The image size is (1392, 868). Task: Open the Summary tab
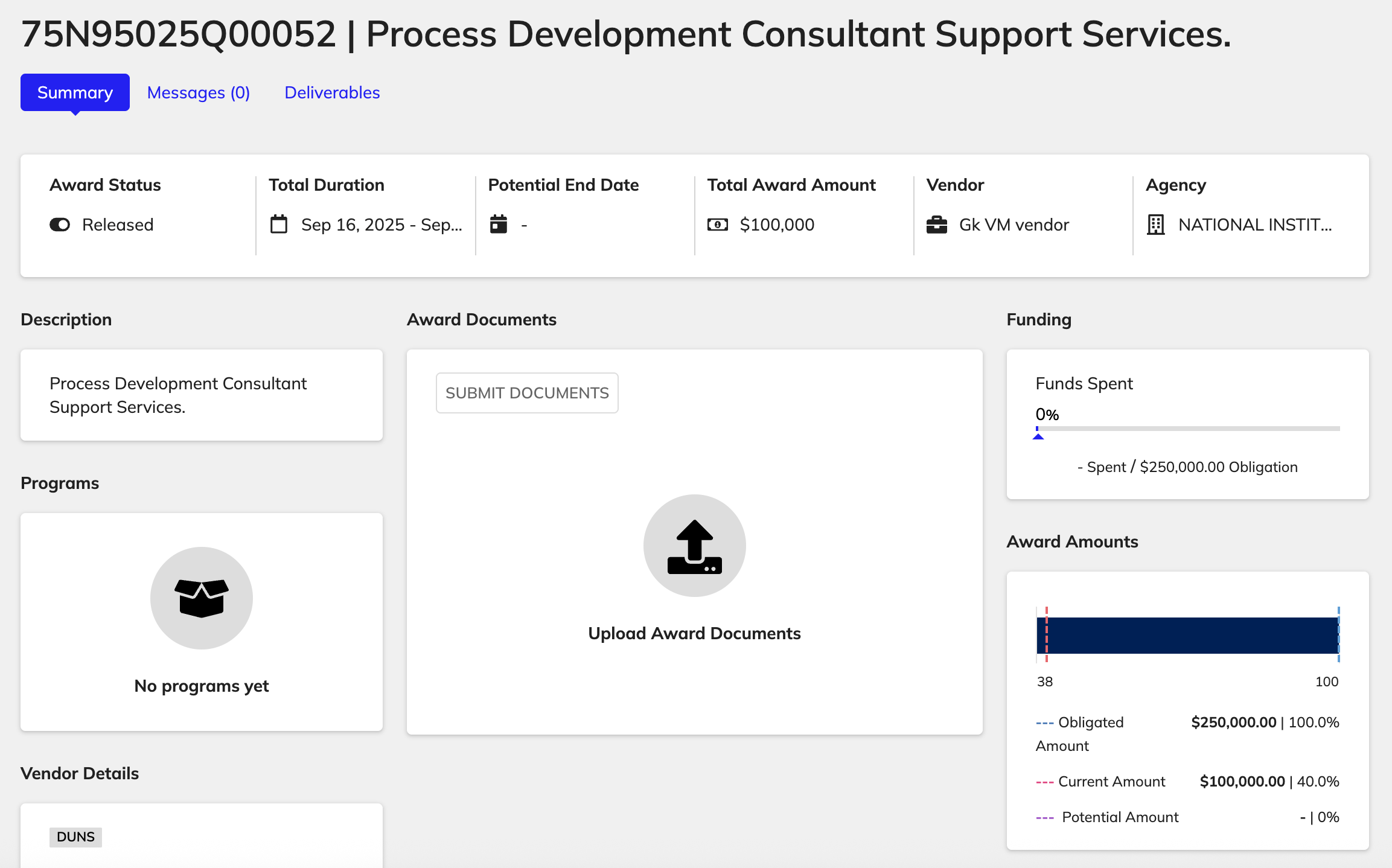click(75, 92)
